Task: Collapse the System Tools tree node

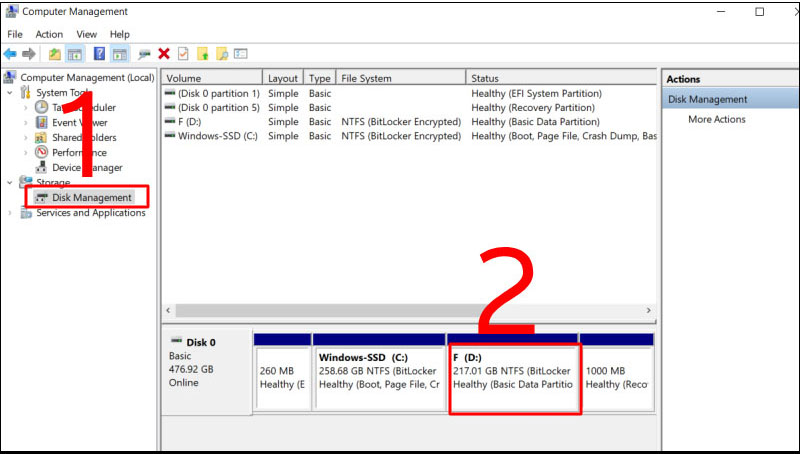Action: coord(10,93)
